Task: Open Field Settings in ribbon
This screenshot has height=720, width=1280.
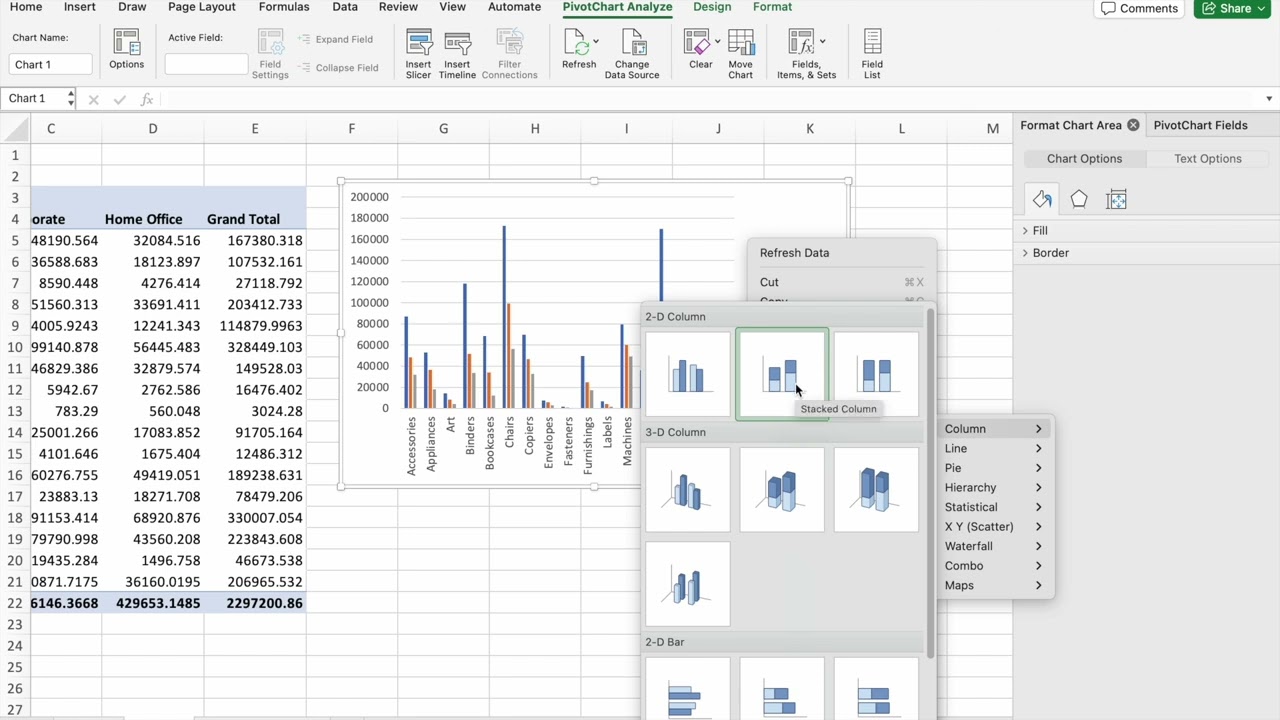Action: [x=270, y=54]
